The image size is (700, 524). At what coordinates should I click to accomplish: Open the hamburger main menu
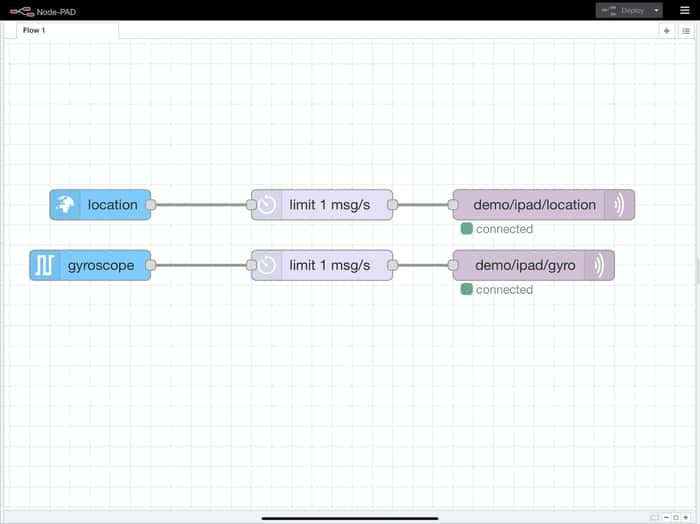tap(685, 10)
